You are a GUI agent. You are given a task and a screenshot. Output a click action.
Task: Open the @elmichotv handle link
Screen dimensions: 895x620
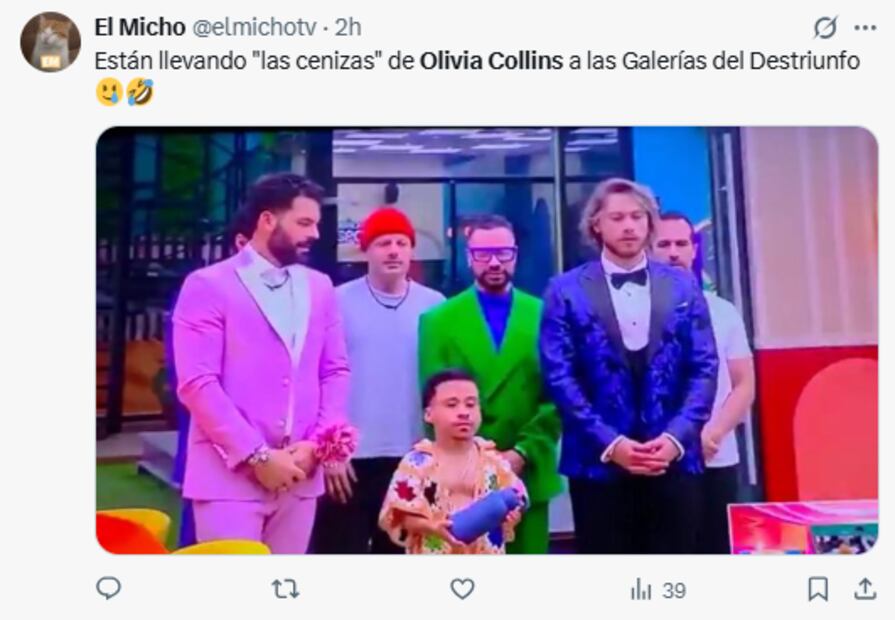pos(253,27)
